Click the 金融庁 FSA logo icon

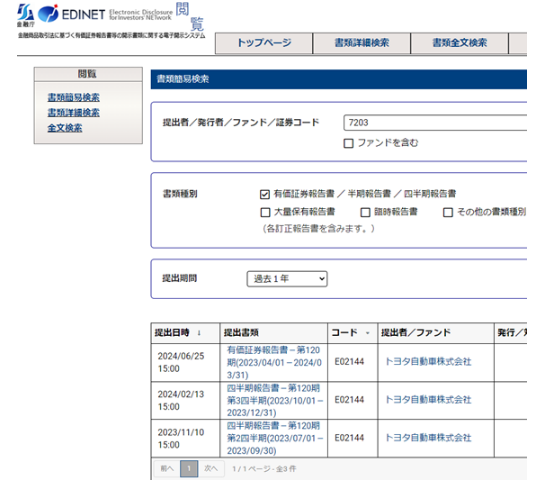[x=26, y=15]
